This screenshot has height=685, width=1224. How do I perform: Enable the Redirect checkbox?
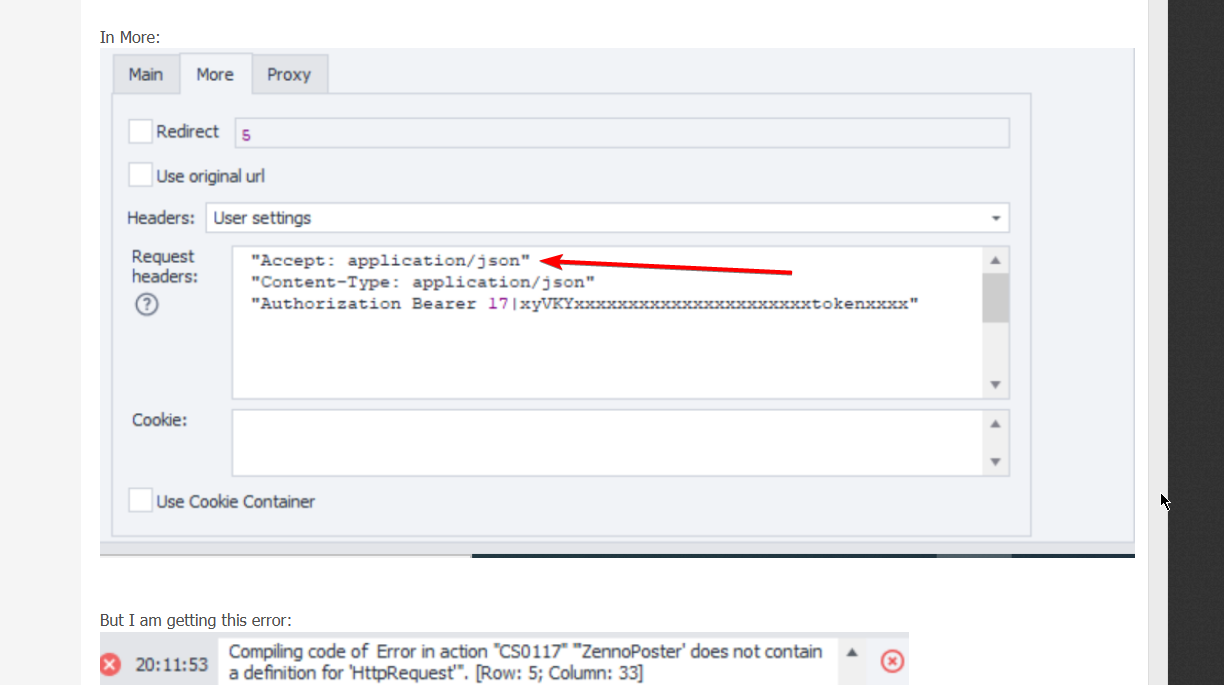(141, 131)
